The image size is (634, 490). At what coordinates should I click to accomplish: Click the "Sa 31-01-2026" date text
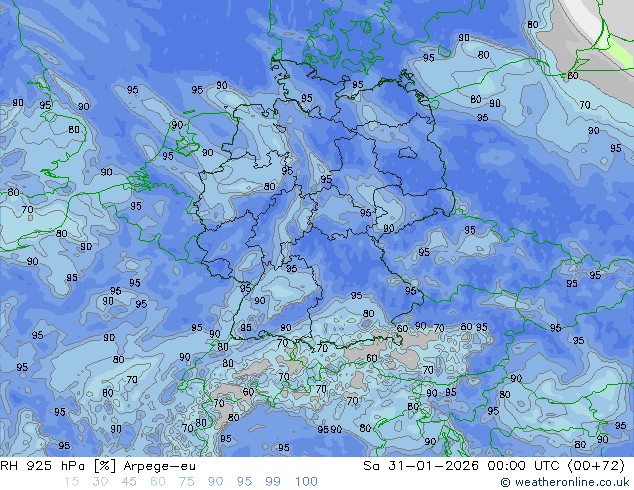[421, 466]
